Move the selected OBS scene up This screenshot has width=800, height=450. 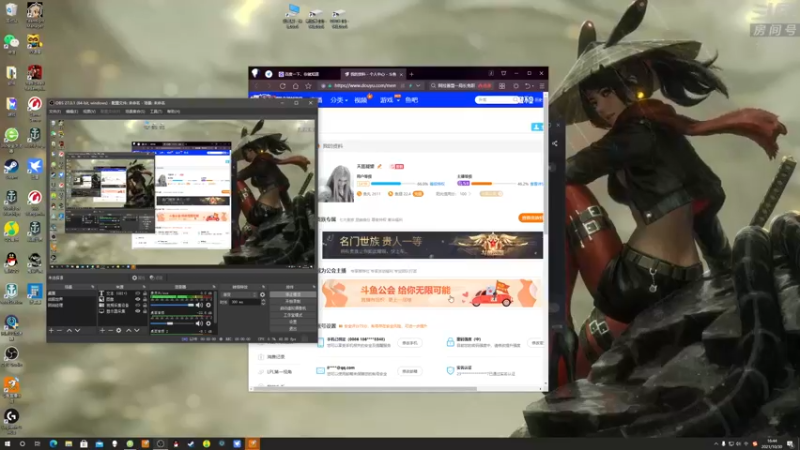(69, 331)
